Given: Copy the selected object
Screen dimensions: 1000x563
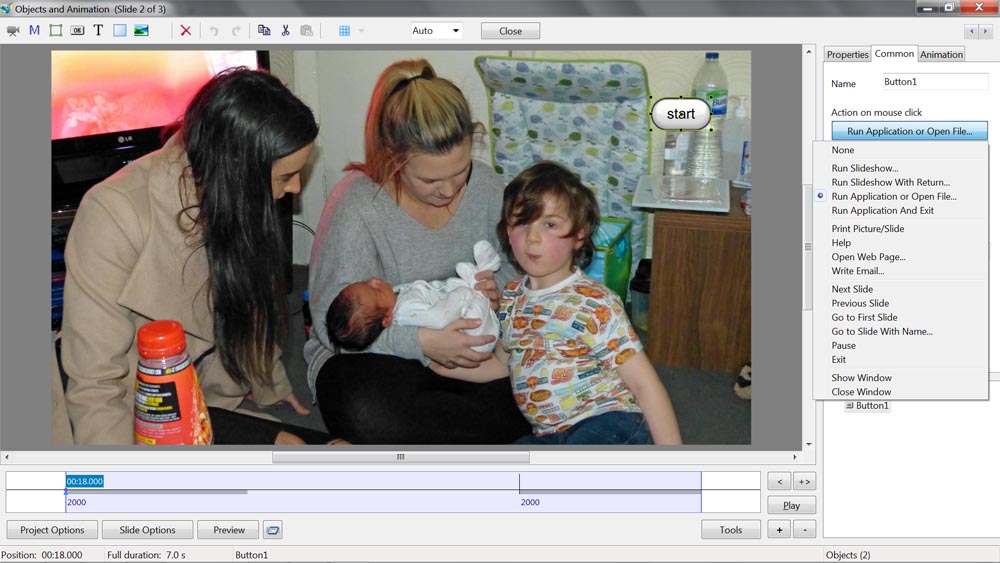Looking at the screenshot, I should pos(264,30).
